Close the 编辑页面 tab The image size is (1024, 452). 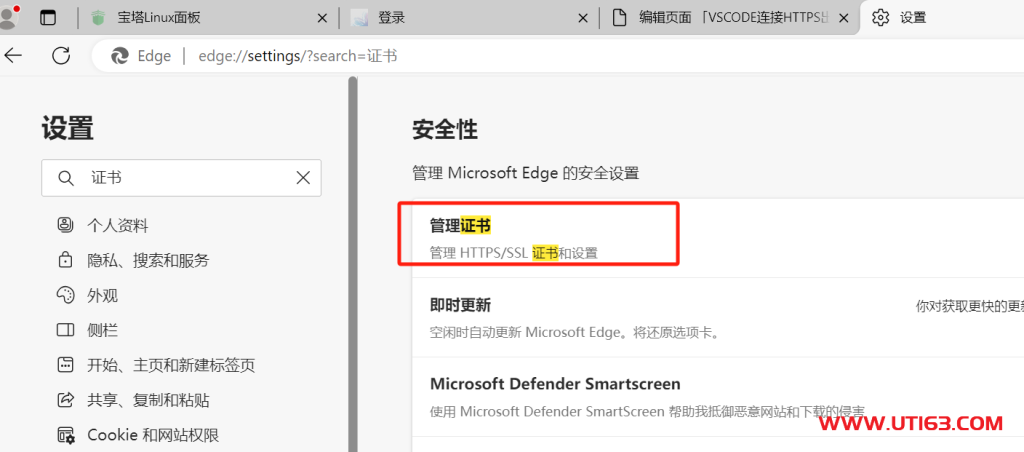coord(844,18)
